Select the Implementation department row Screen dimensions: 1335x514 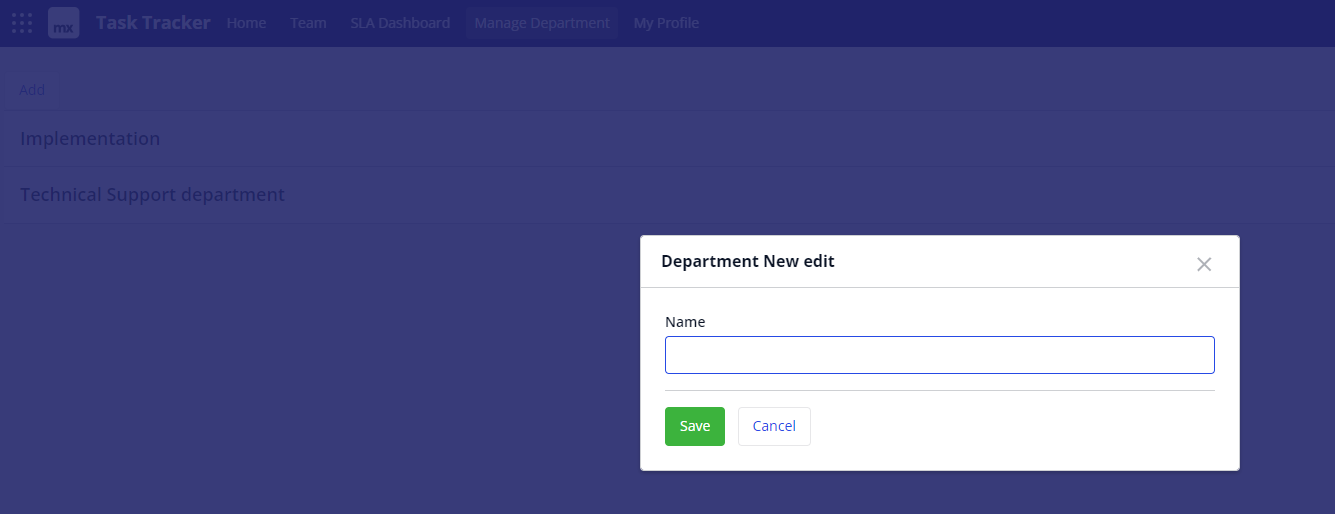tap(667, 138)
